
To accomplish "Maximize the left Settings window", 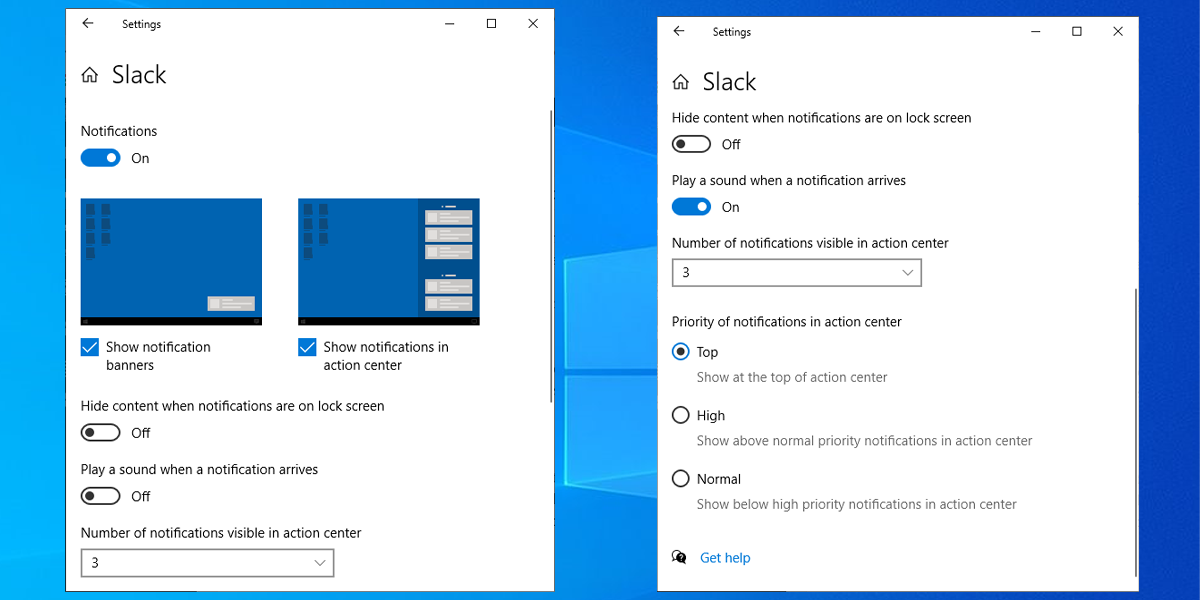I will point(491,24).
